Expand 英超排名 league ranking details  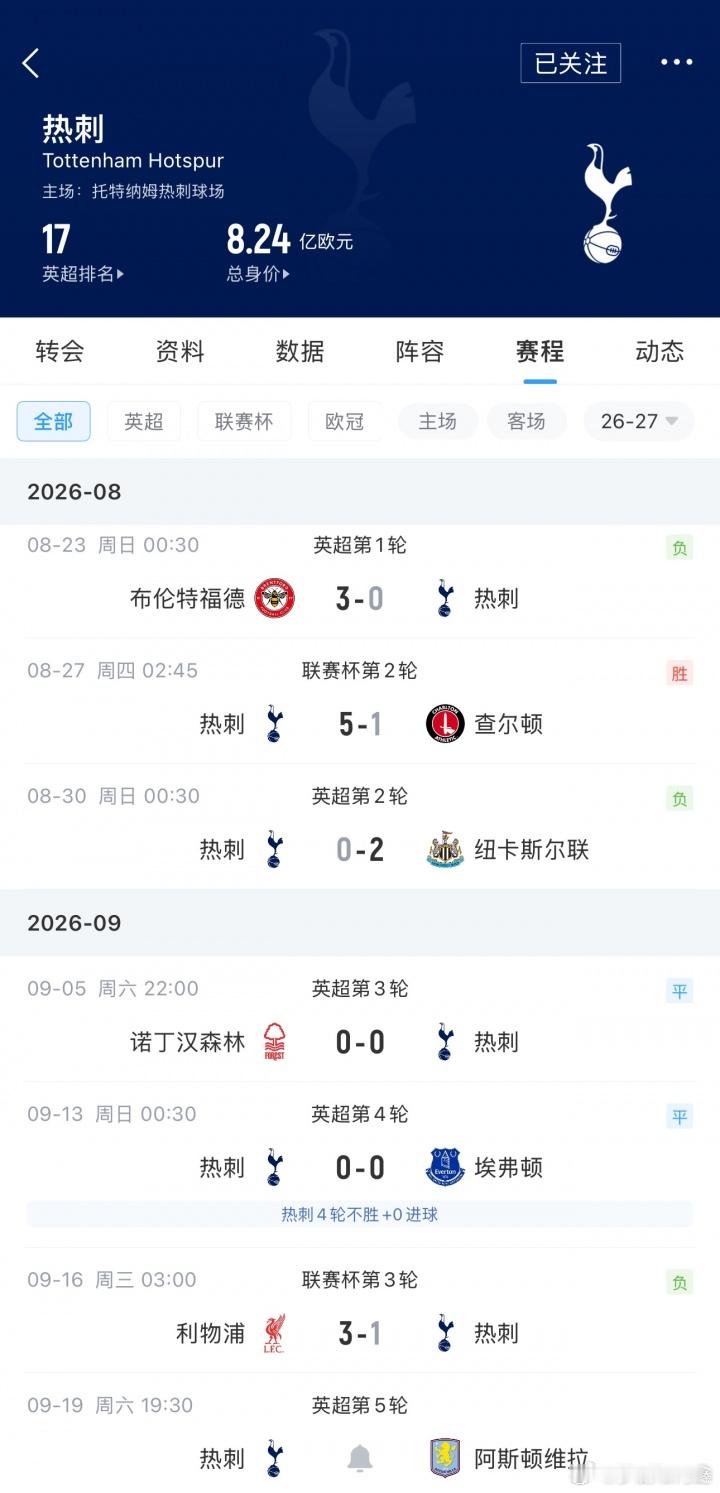[83, 274]
